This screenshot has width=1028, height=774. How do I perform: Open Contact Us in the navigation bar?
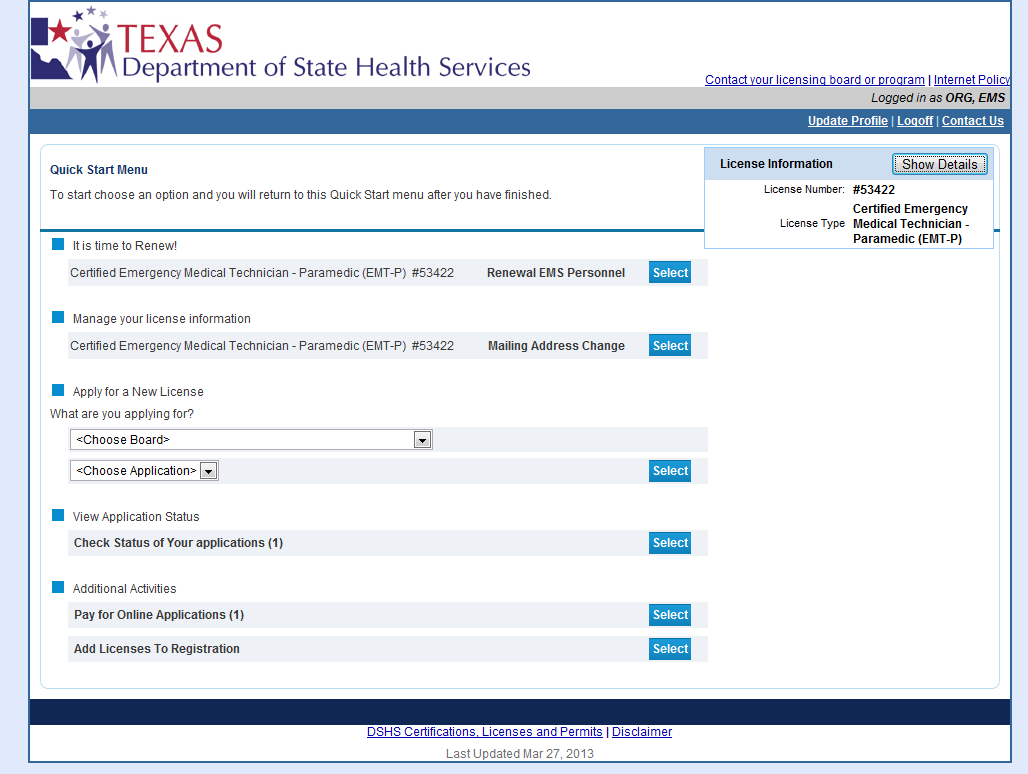coord(972,121)
